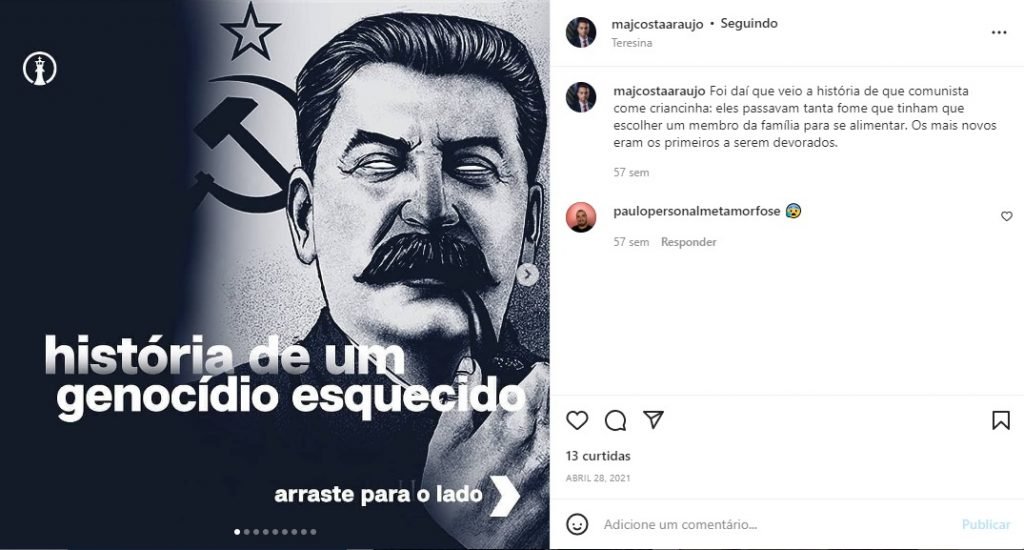Screen dimensions: 1024x550
Task: Click Publicar to post comment
Action: [x=985, y=525]
